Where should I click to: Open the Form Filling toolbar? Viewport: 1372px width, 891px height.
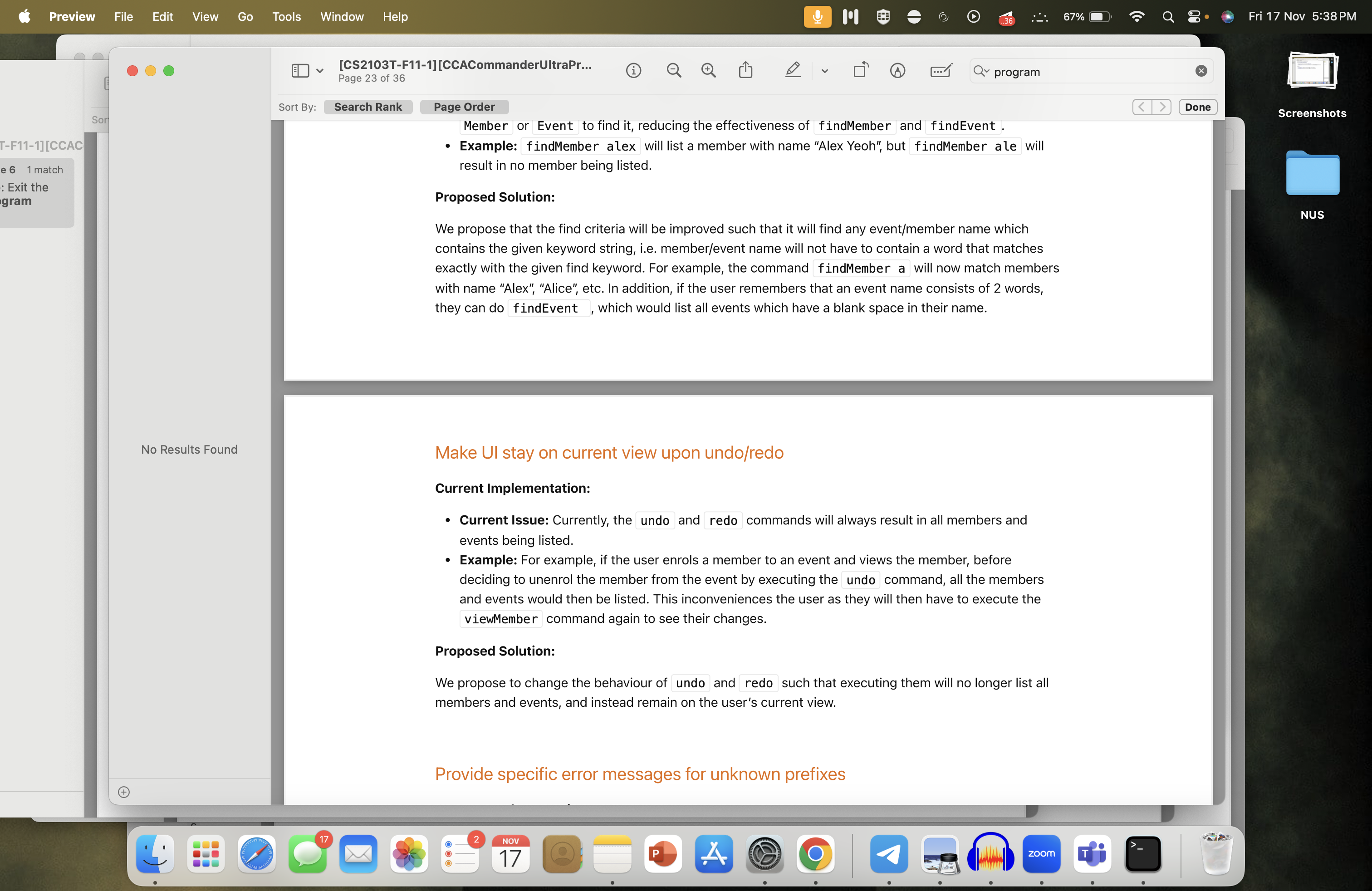pos(941,70)
